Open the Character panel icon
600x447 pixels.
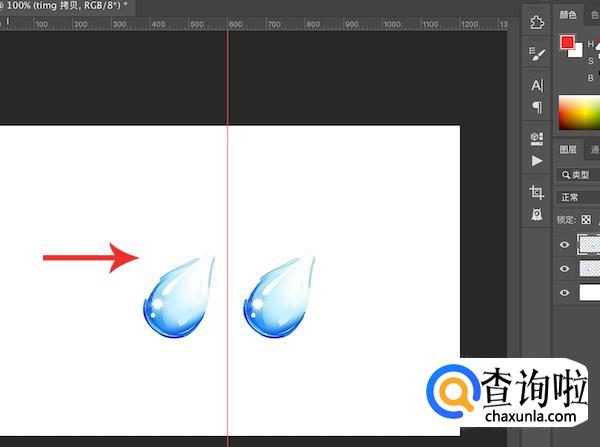point(537,85)
